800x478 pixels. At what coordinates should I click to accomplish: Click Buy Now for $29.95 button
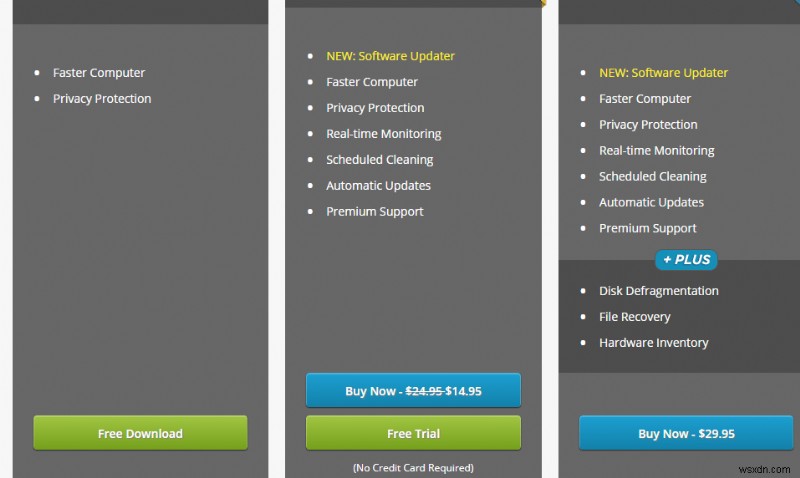(x=686, y=433)
